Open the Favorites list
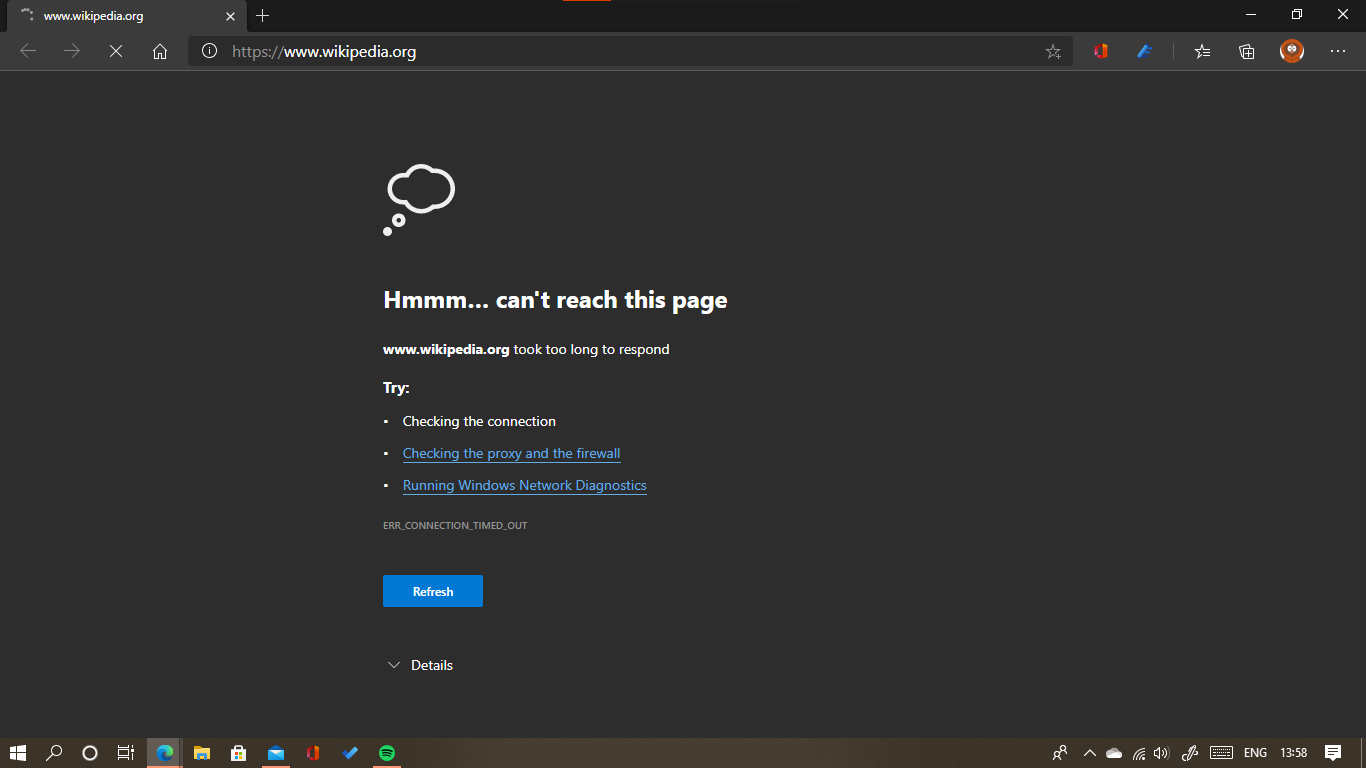The width and height of the screenshot is (1366, 768). tap(1203, 51)
